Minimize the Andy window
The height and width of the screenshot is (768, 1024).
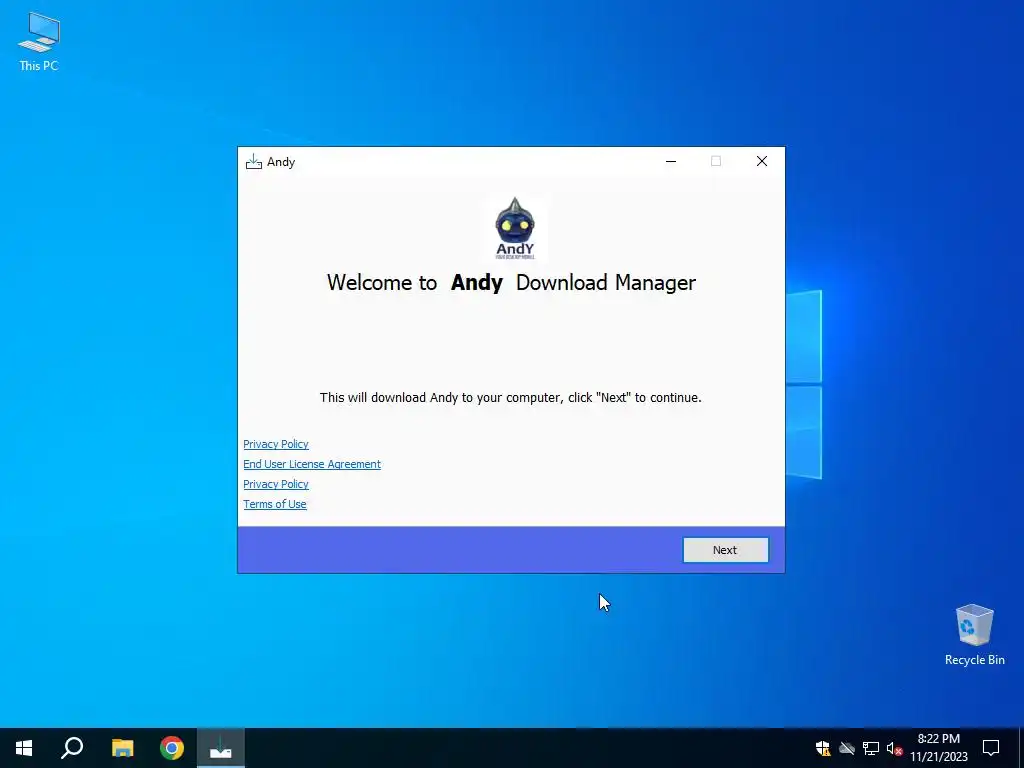tap(671, 161)
